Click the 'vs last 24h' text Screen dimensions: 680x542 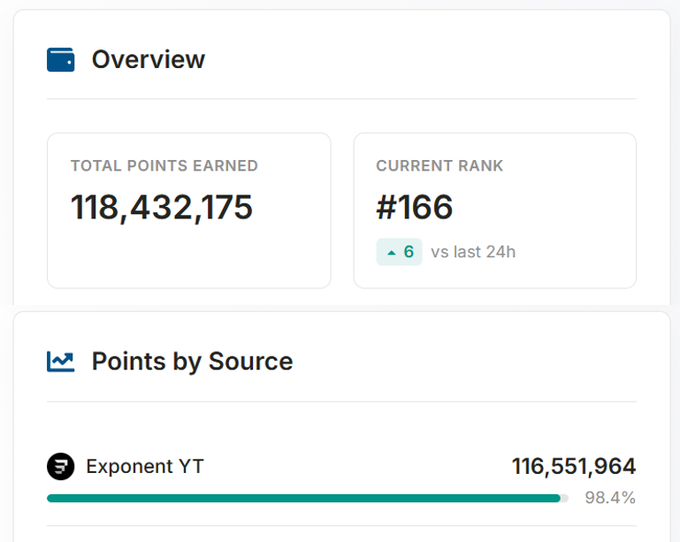[x=473, y=252]
